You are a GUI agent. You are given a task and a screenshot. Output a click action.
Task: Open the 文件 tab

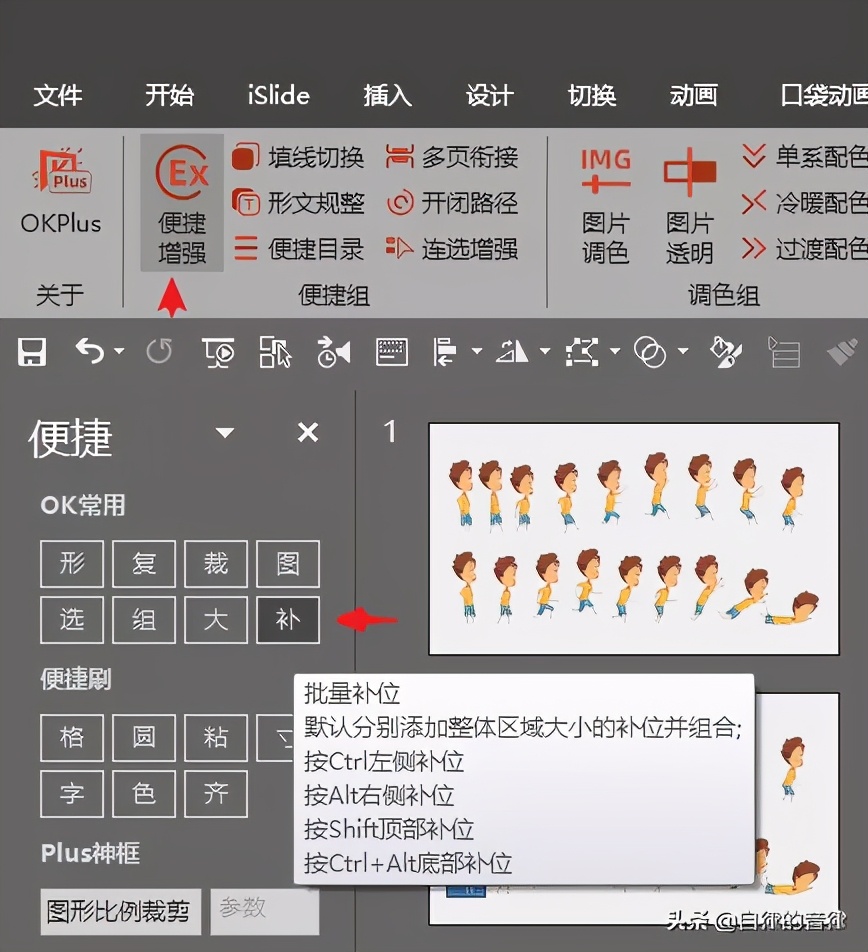pyautogui.click(x=58, y=95)
